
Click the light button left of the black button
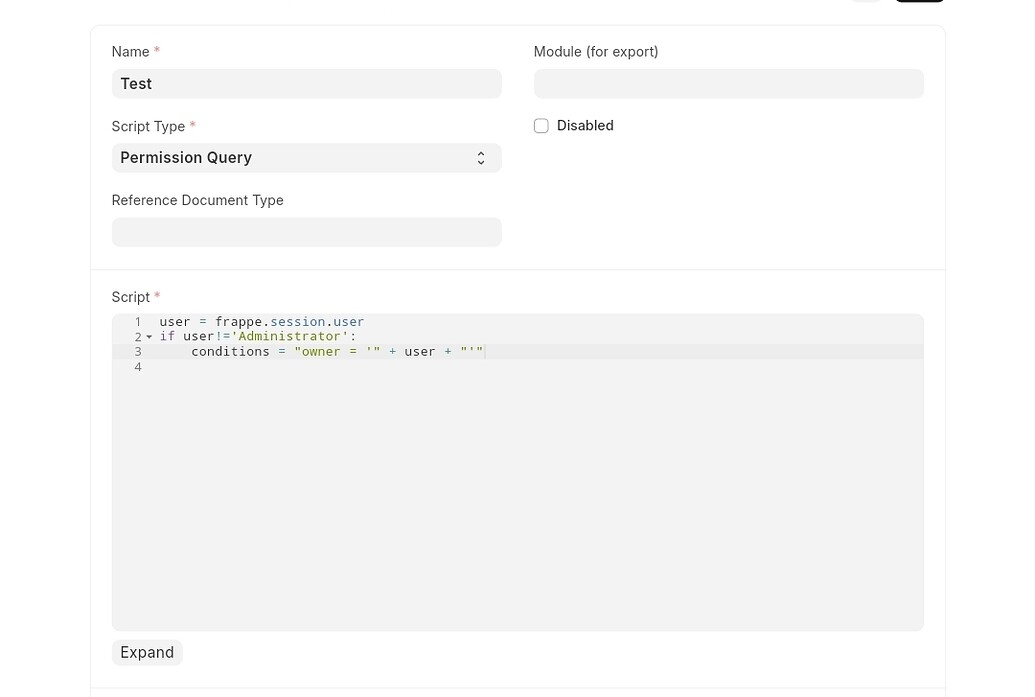866,3
